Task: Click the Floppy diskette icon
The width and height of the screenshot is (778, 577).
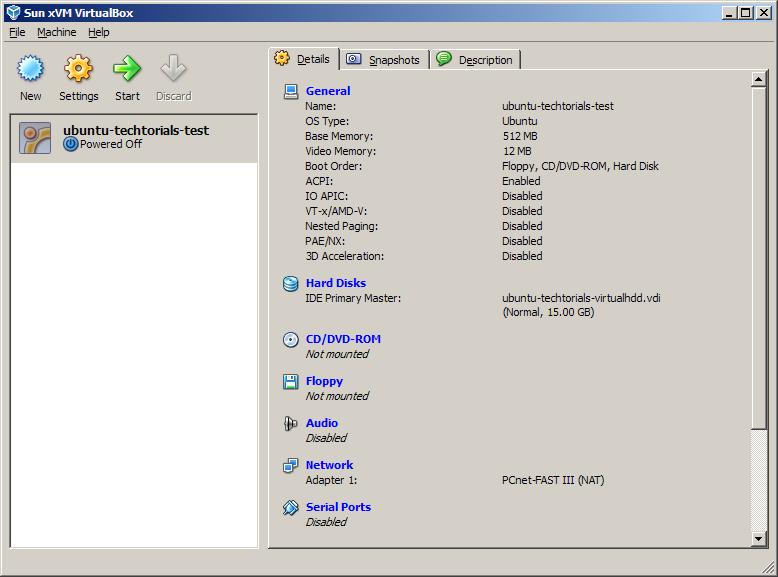Action: [291, 382]
